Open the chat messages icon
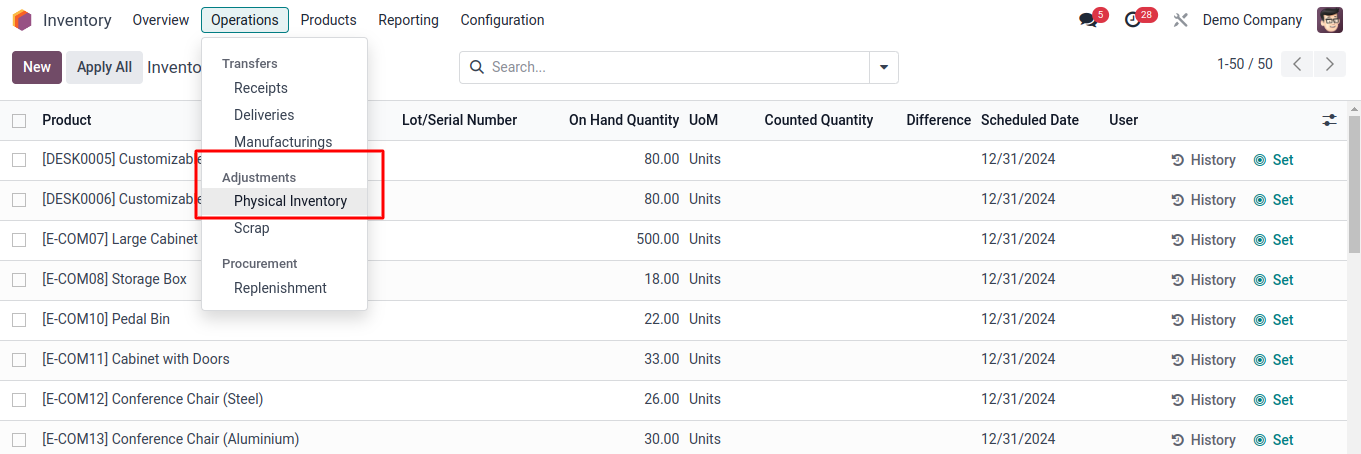 click(1088, 20)
